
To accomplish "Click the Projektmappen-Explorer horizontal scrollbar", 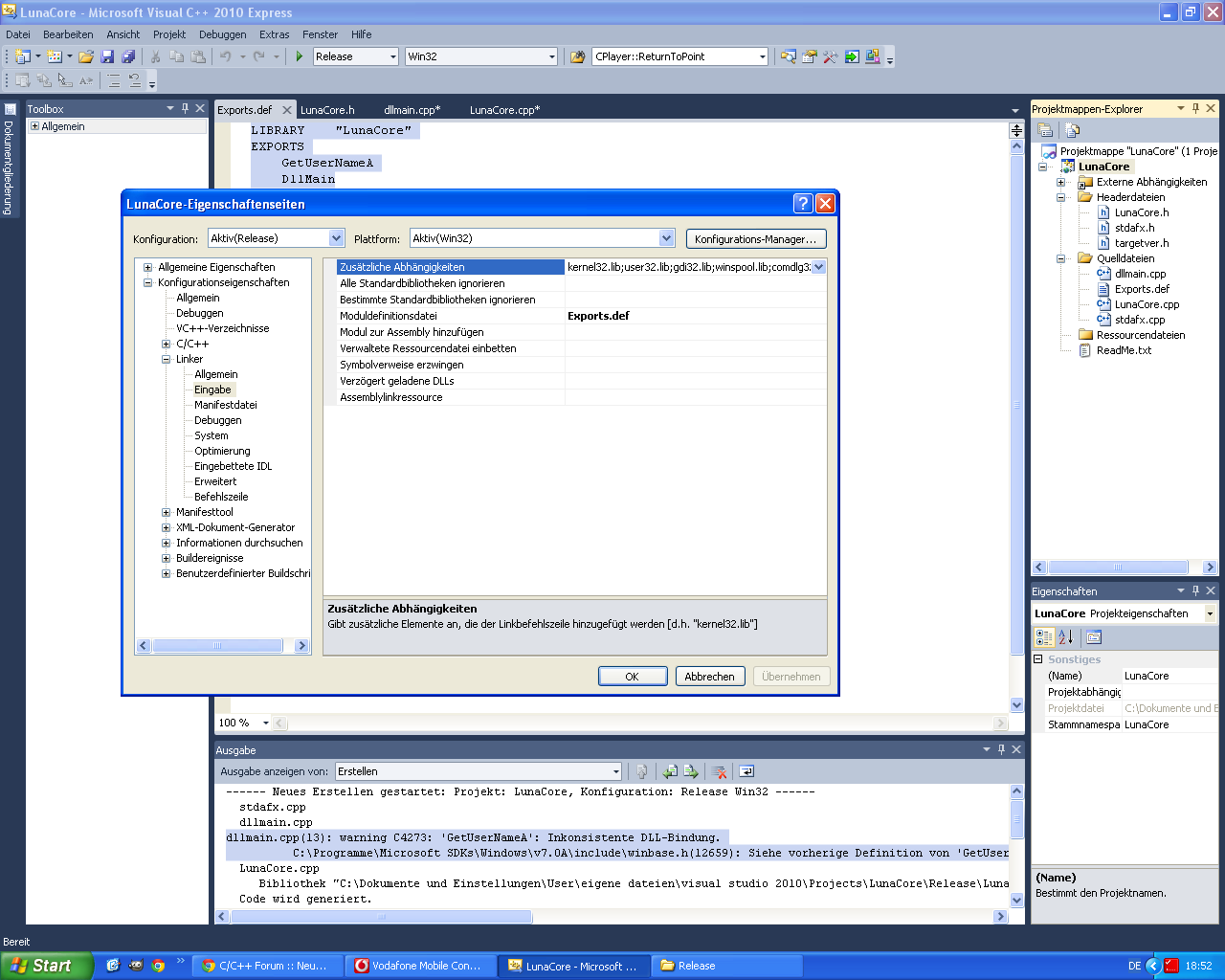I will (x=1125, y=568).
